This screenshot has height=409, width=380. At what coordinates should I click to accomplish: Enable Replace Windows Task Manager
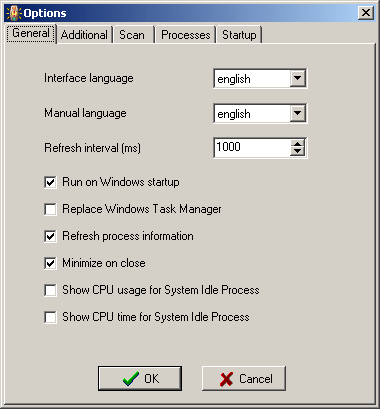[50, 209]
